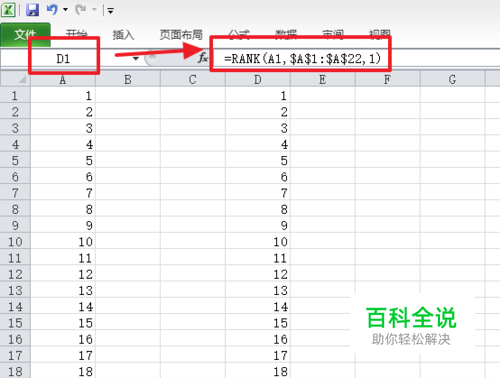Select row 18 header
Viewport: 500px width, 378px height.
(15, 371)
